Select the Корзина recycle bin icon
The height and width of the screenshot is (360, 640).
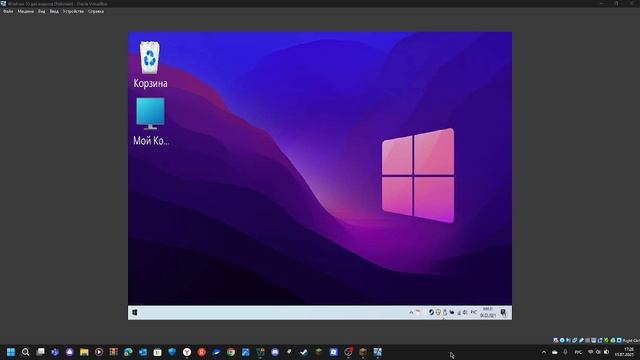(150, 64)
